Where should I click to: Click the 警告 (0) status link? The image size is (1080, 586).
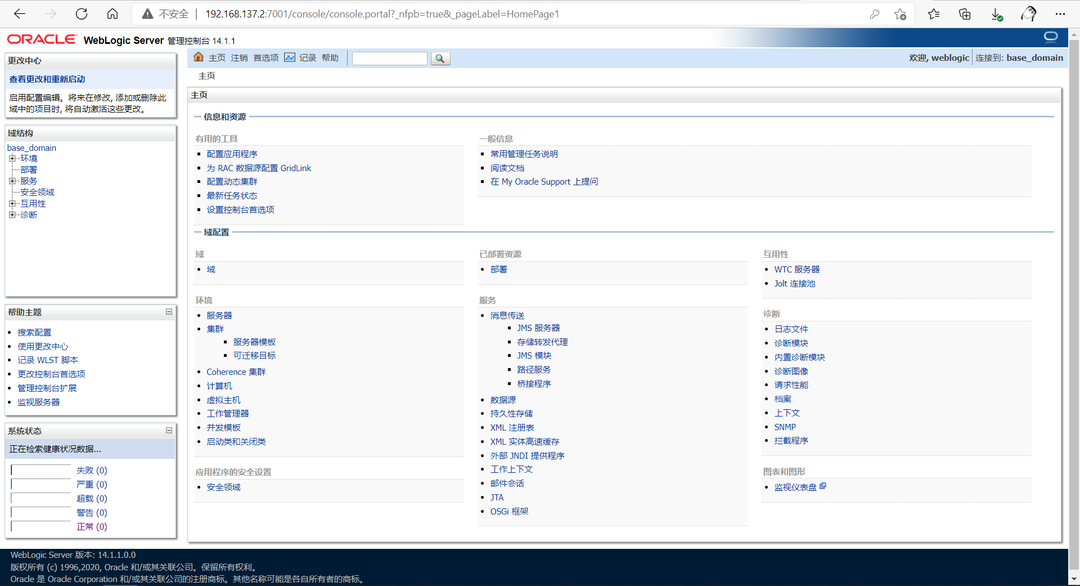point(92,513)
